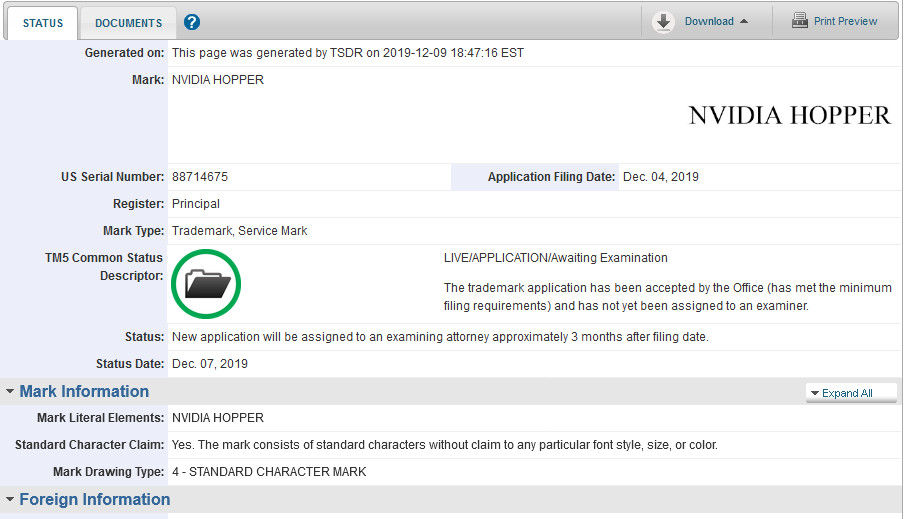
Task: Collapse the Mark Information section
Action: click(10, 391)
